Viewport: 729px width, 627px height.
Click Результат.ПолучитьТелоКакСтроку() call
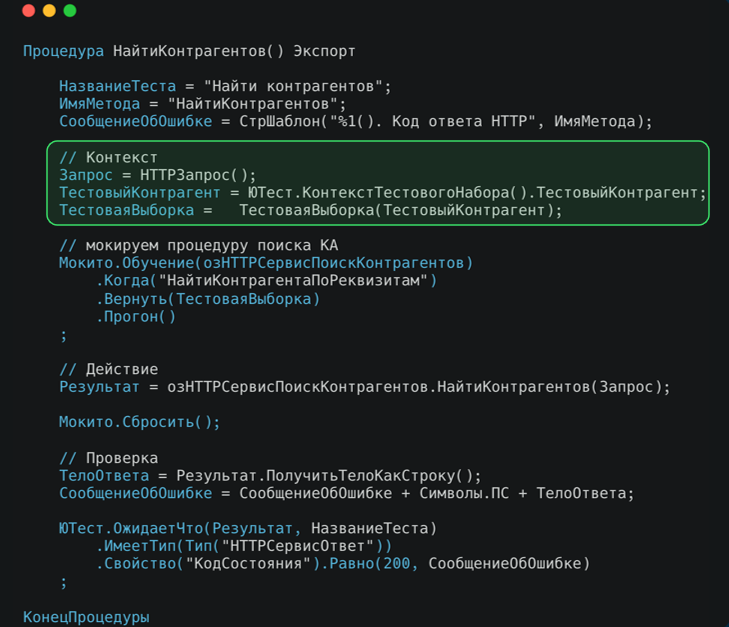(325, 475)
